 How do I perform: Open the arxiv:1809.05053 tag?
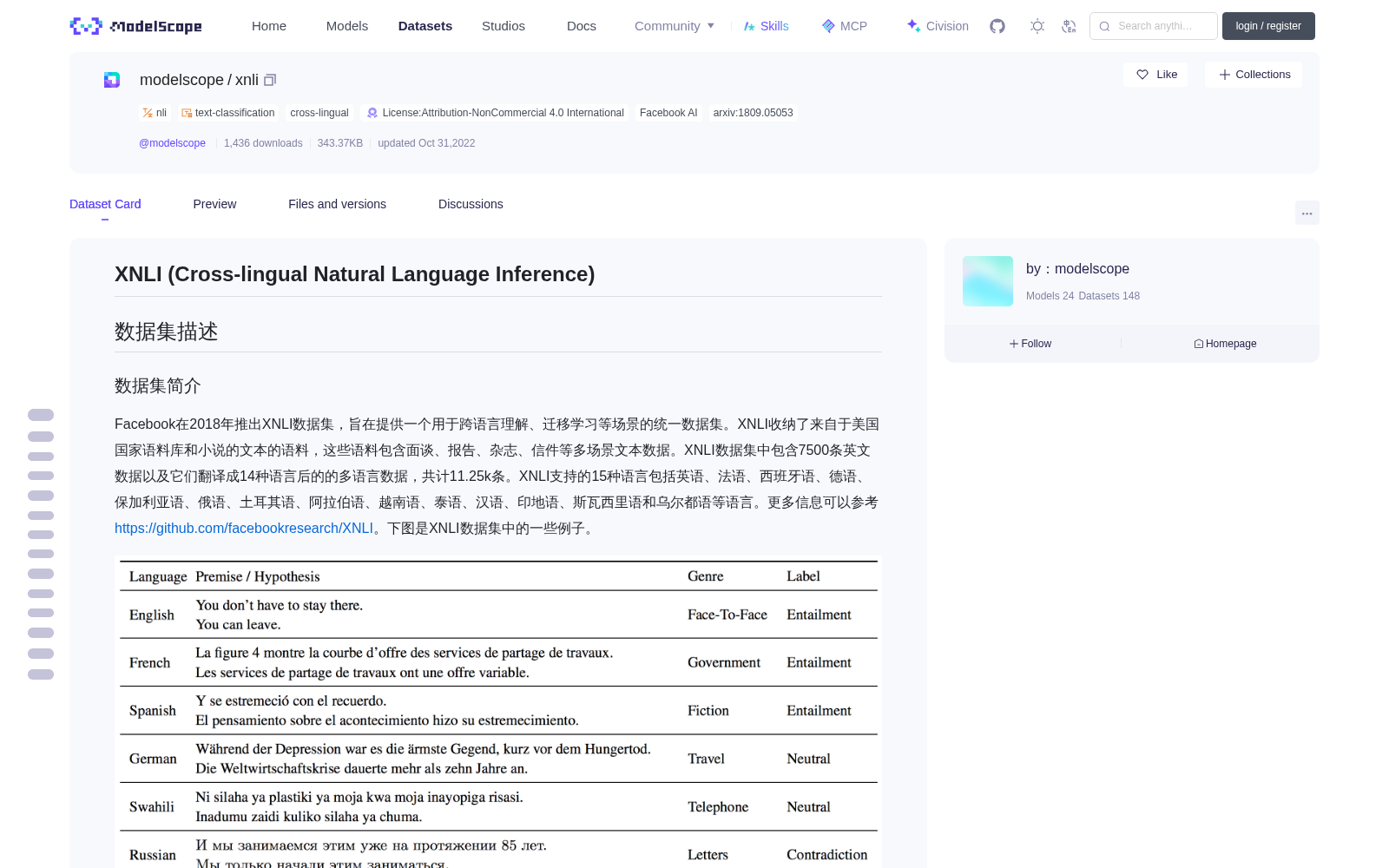pos(753,113)
